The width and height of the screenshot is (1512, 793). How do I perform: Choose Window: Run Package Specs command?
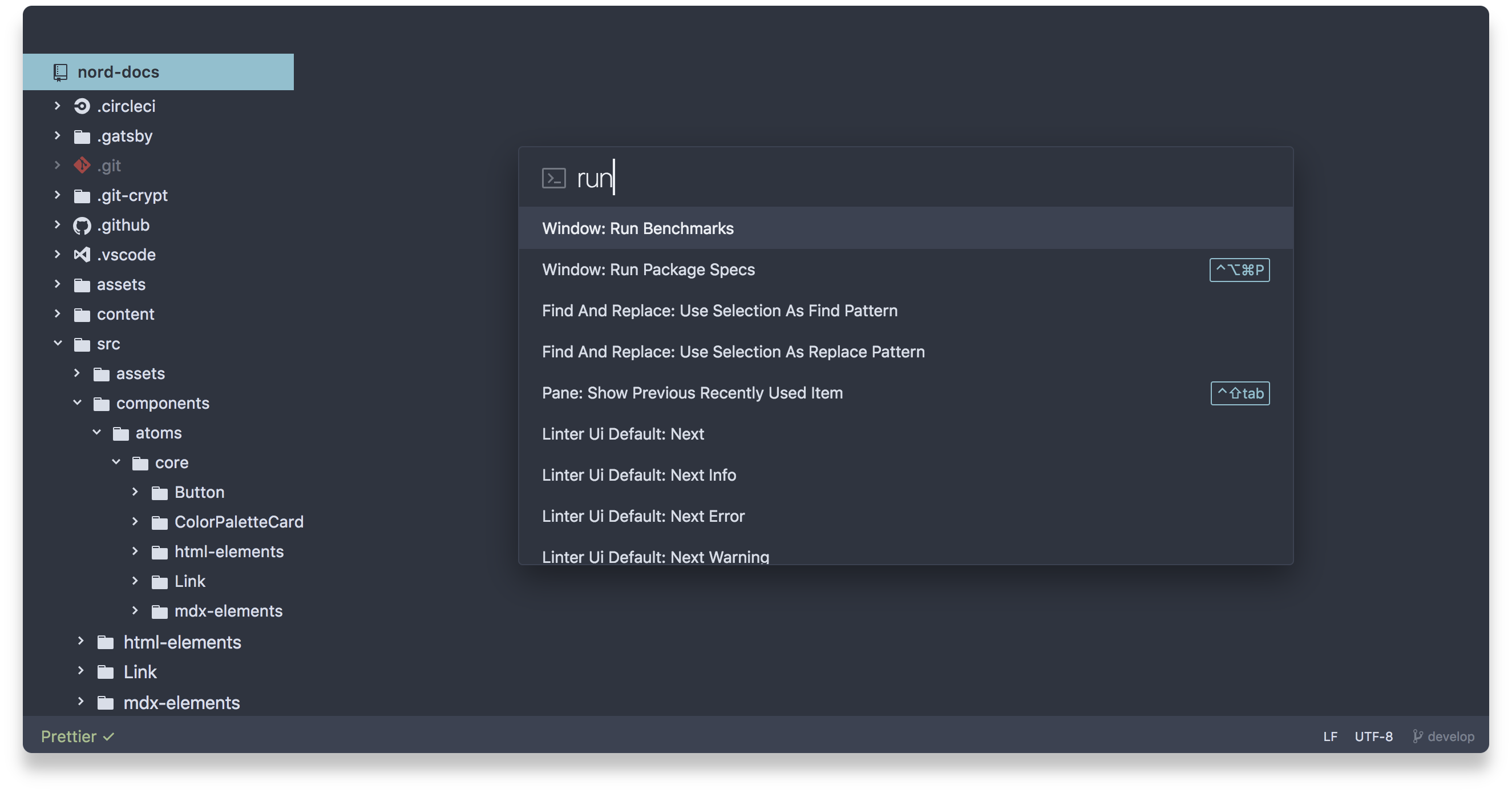648,269
